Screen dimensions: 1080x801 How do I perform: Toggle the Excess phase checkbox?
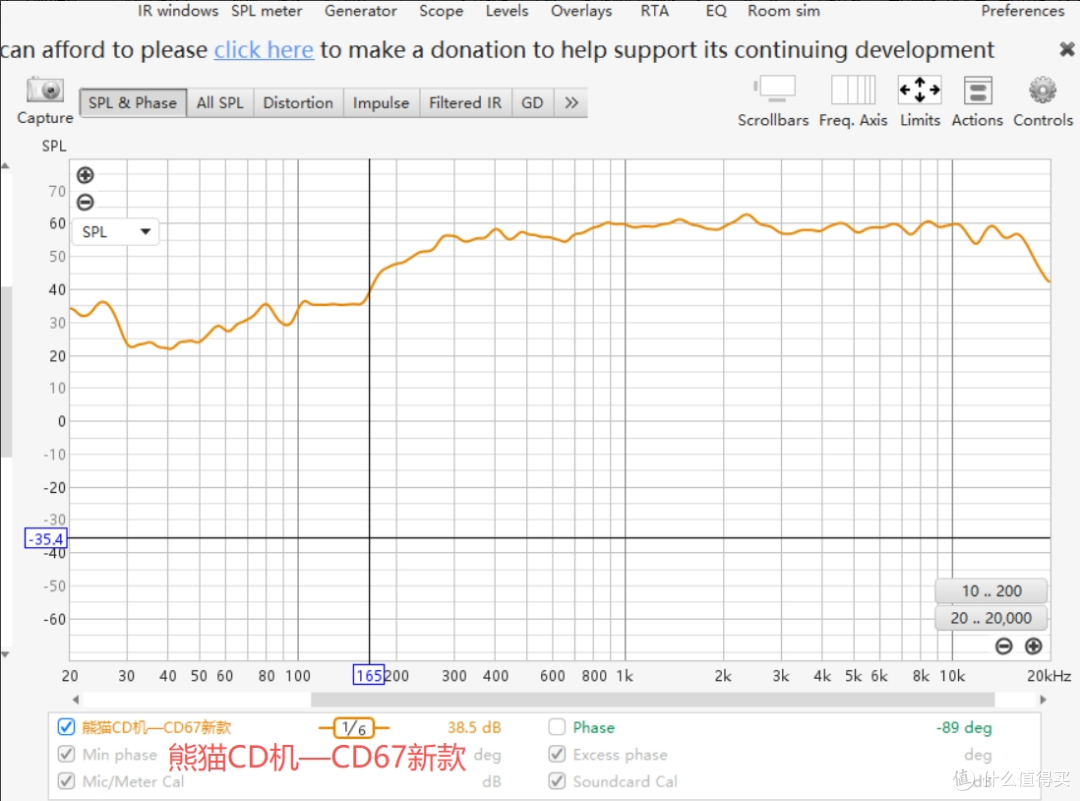557,754
